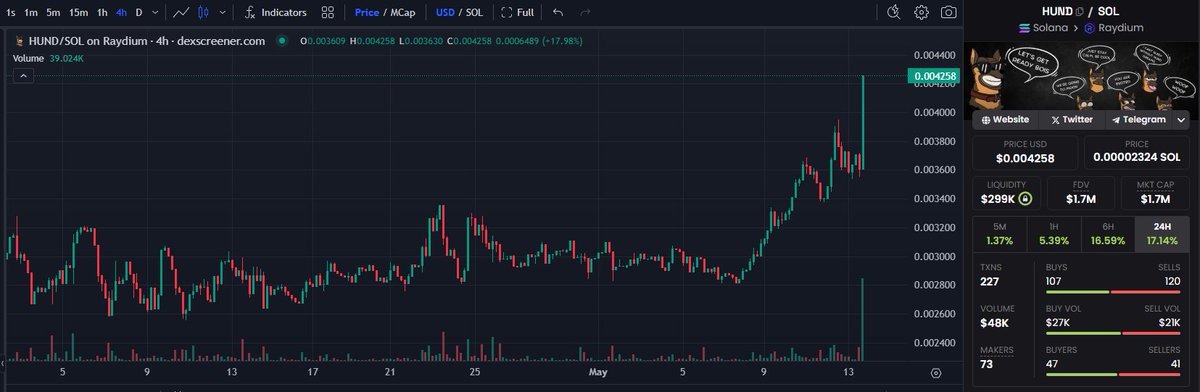Open the Indicators menu

[275, 13]
